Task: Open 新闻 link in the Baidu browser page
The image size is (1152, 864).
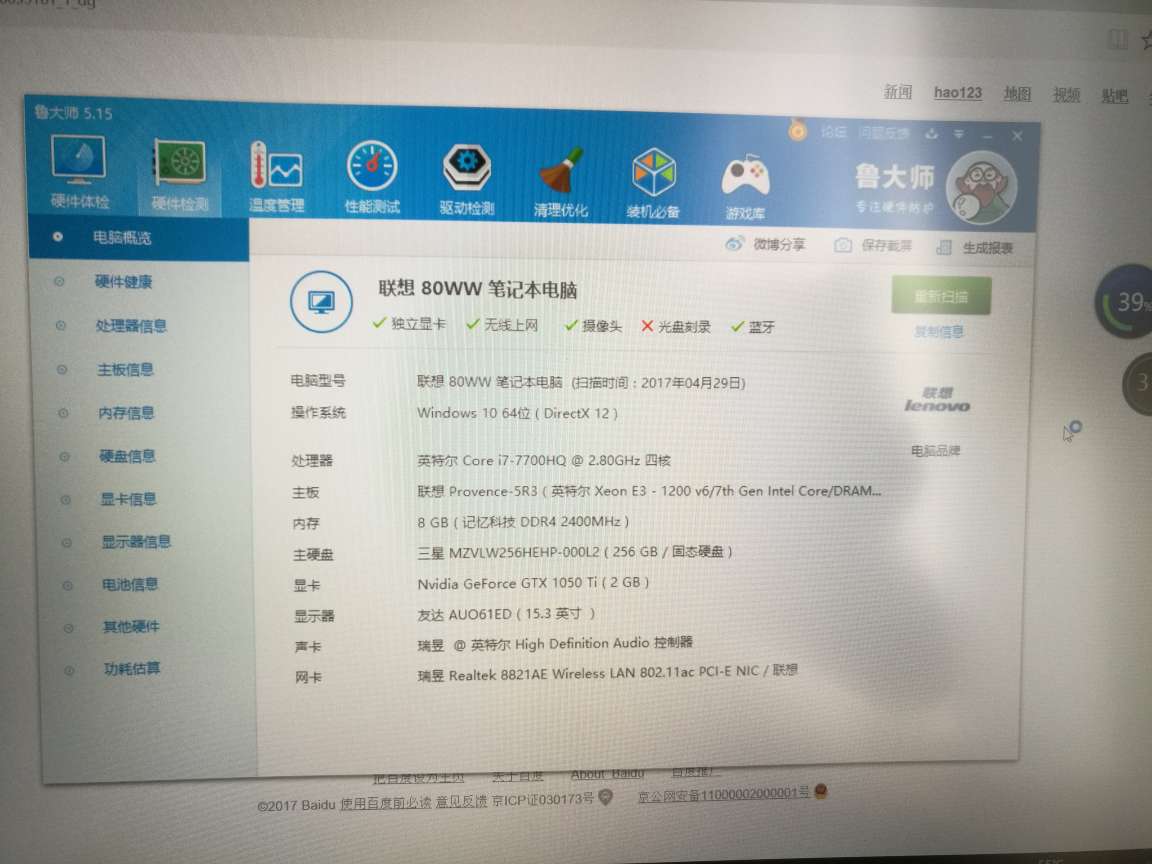Action: 897,92
